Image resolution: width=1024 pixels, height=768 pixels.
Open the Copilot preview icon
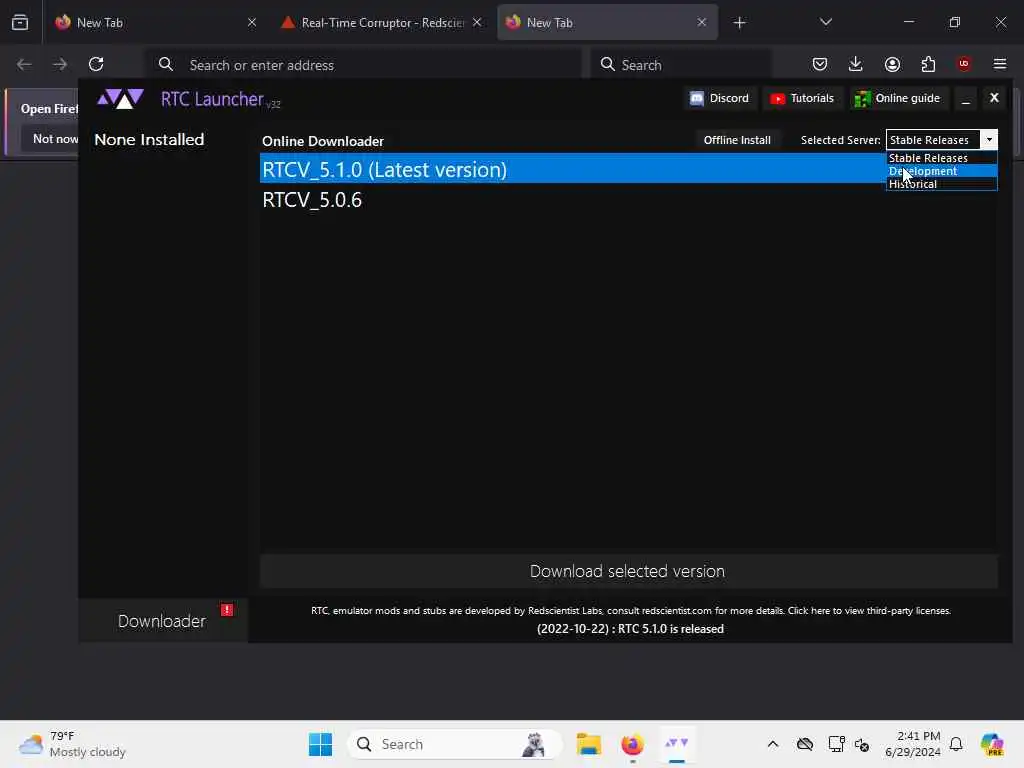pyautogui.click(x=992, y=744)
